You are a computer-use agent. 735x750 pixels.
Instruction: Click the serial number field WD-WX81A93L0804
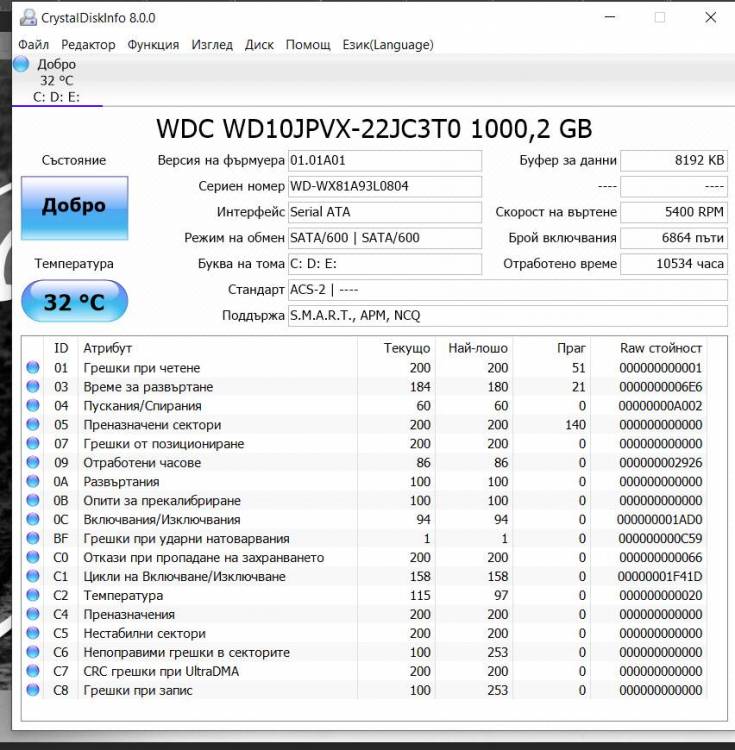385,187
